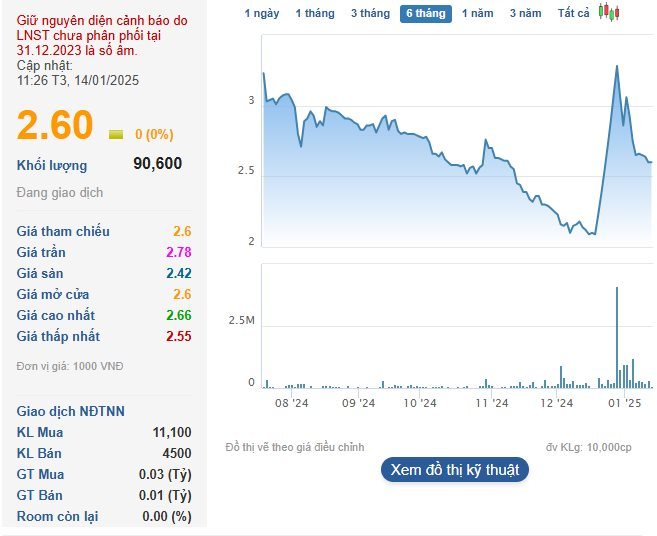The width and height of the screenshot is (657, 536).
Task: Select the Tất cả time range
Action: pos(573,13)
